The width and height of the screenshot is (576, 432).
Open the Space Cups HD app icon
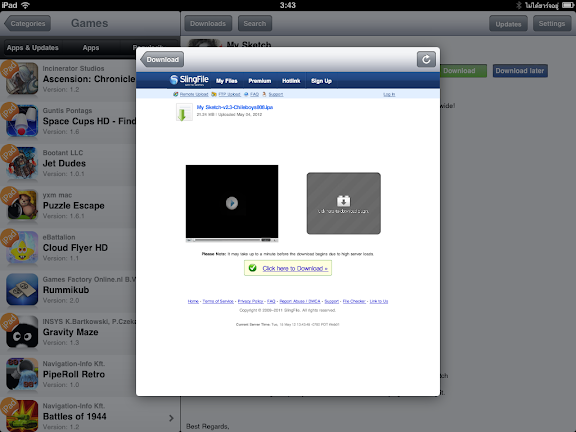(22, 120)
